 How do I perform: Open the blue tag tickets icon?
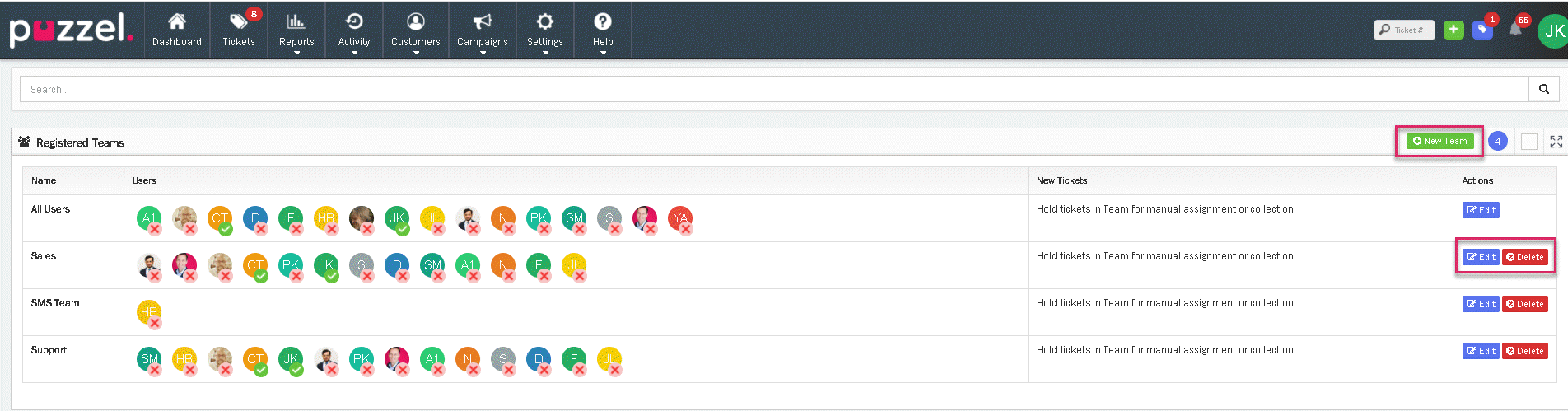point(1482,30)
